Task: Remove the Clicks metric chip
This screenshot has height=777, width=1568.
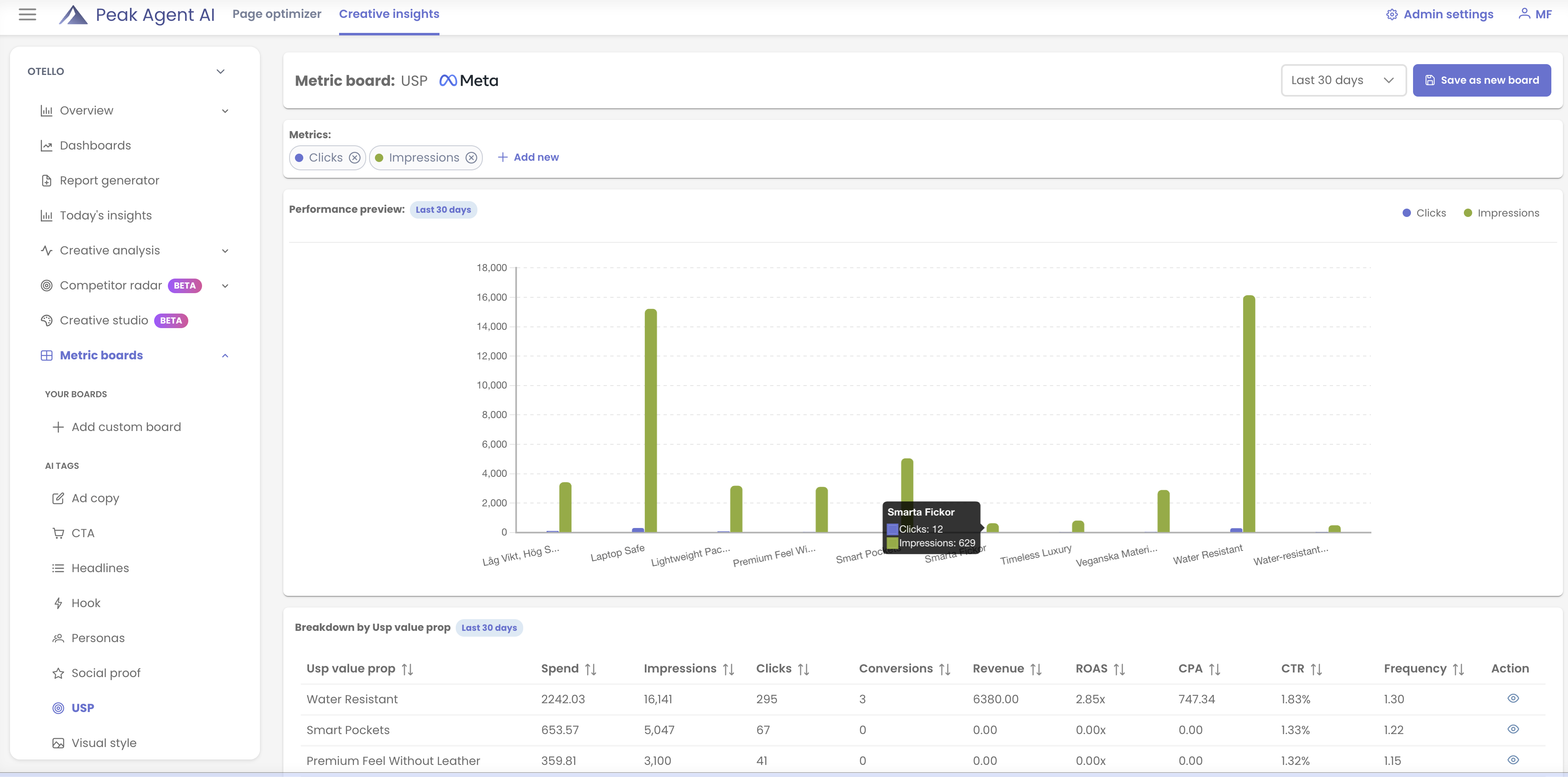Action: click(x=355, y=157)
